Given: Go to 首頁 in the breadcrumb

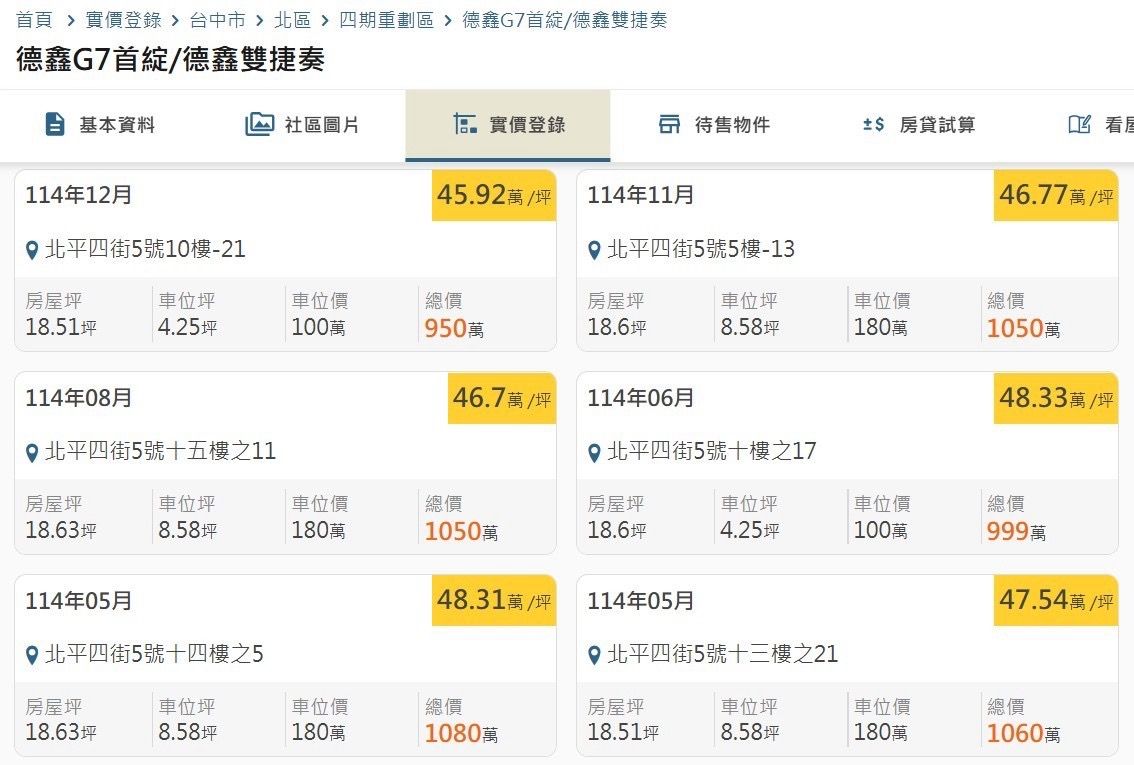Looking at the screenshot, I should click(x=34, y=20).
